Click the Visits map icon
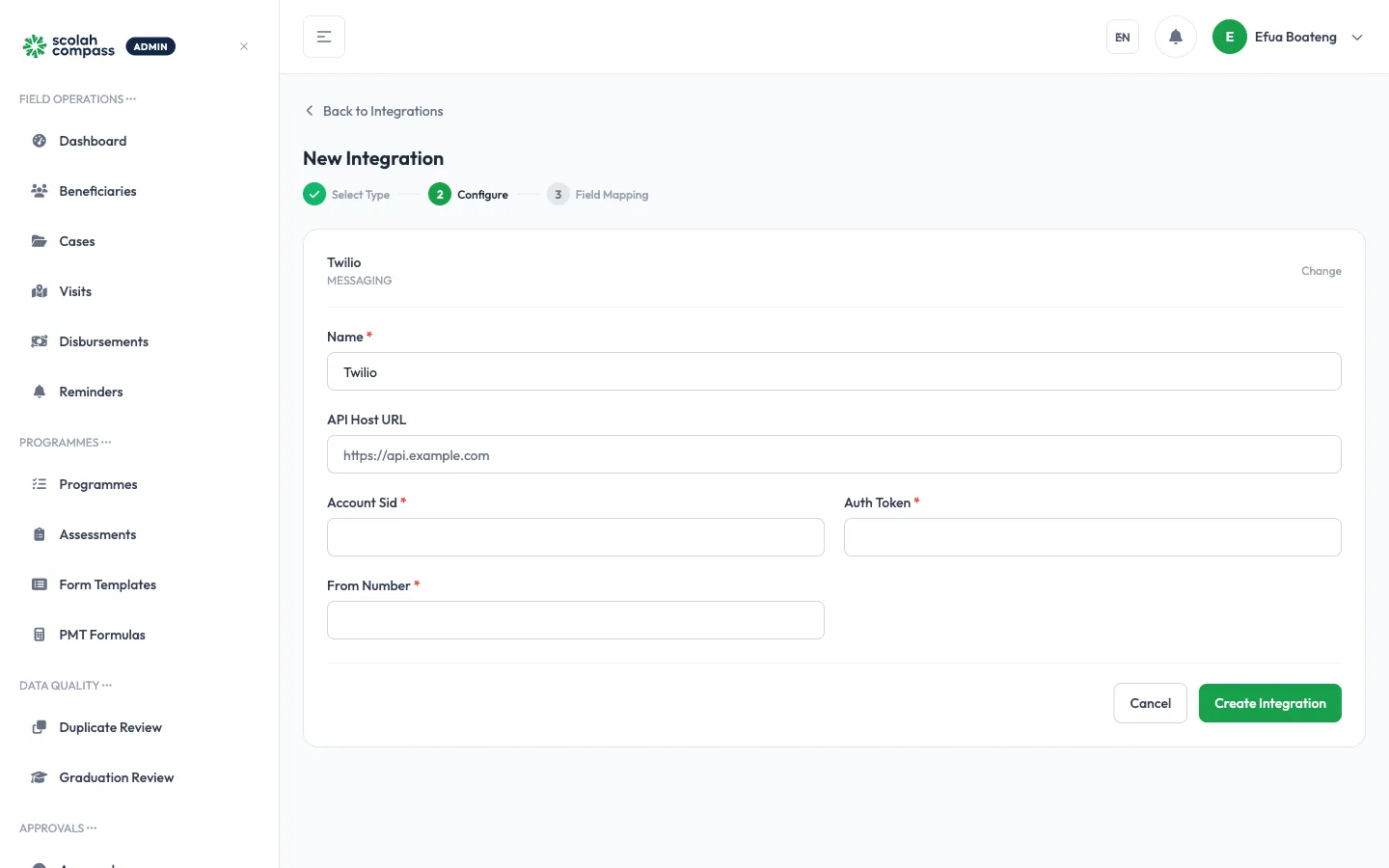This screenshot has width=1389, height=868. click(40, 291)
